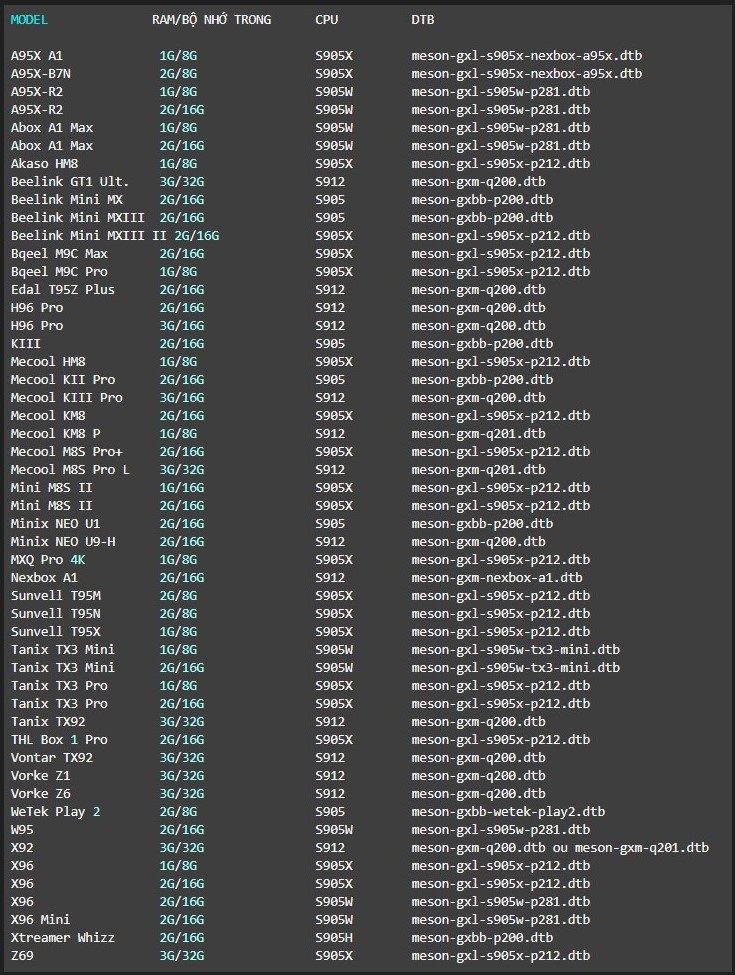Image resolution: width=735 pixels, height=975 pixels.
Task: Click Akaso HM8 model name
Action: pyautogui.click(x=44, y=164)
